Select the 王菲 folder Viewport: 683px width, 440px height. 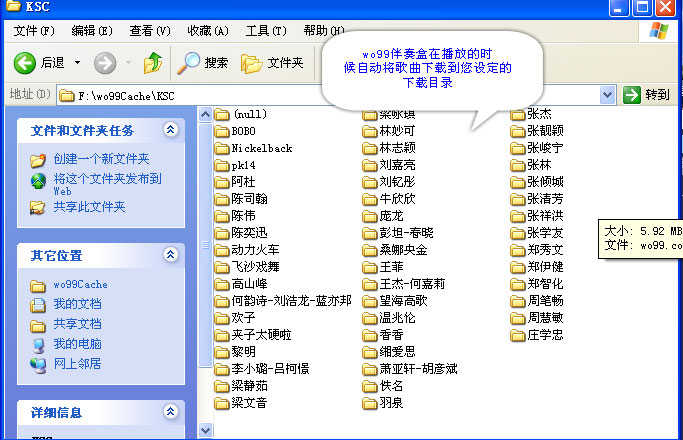(x=383, y=267)
